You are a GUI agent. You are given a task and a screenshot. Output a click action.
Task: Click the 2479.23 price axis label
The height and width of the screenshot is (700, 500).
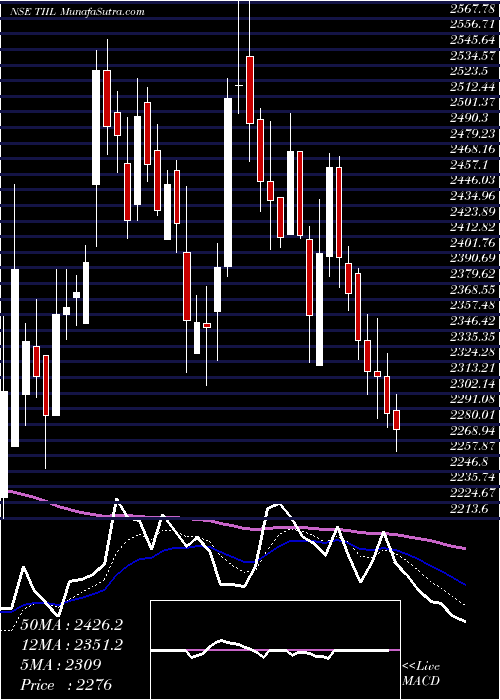[474, 133]
